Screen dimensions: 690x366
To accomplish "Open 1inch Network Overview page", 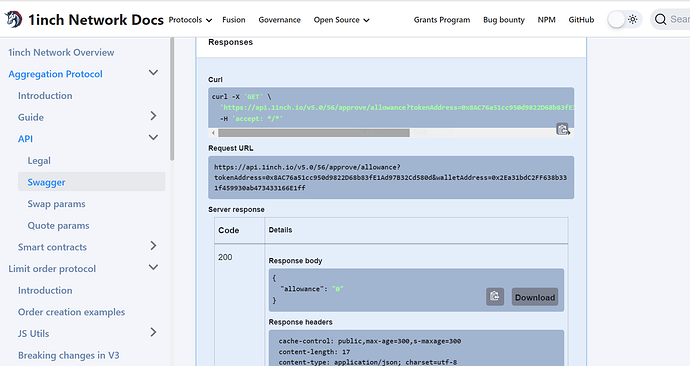I will point(61,52).
